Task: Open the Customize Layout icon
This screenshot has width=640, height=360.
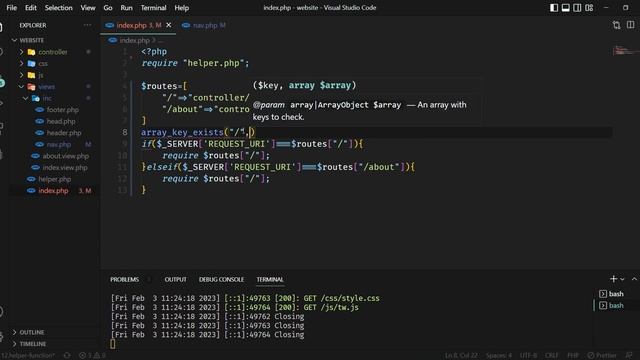Action: 589,8
